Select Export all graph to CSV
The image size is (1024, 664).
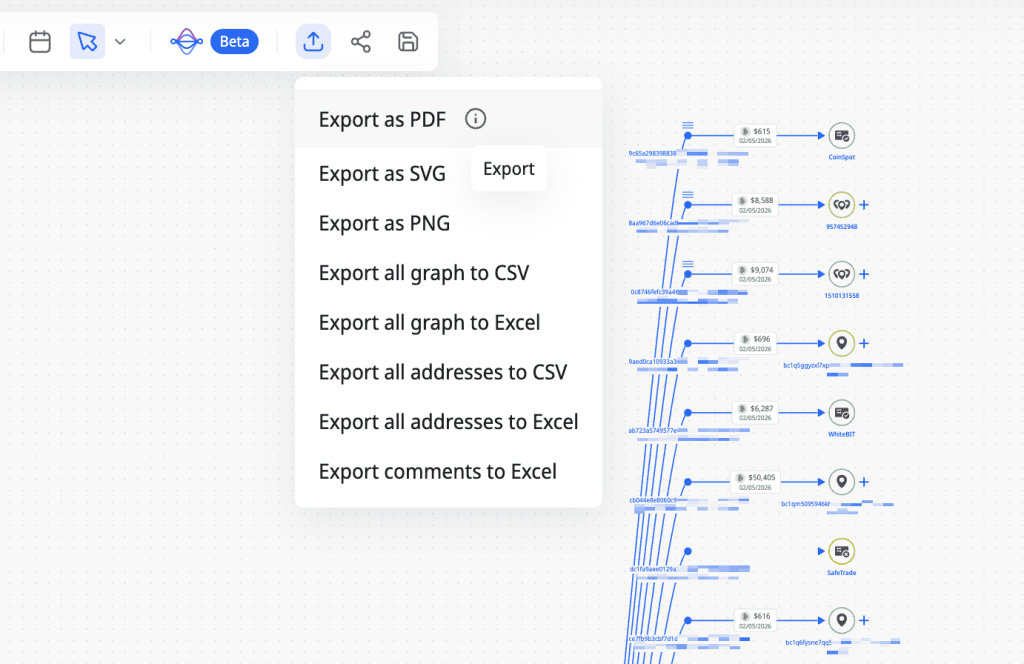[x=424, y=273]
